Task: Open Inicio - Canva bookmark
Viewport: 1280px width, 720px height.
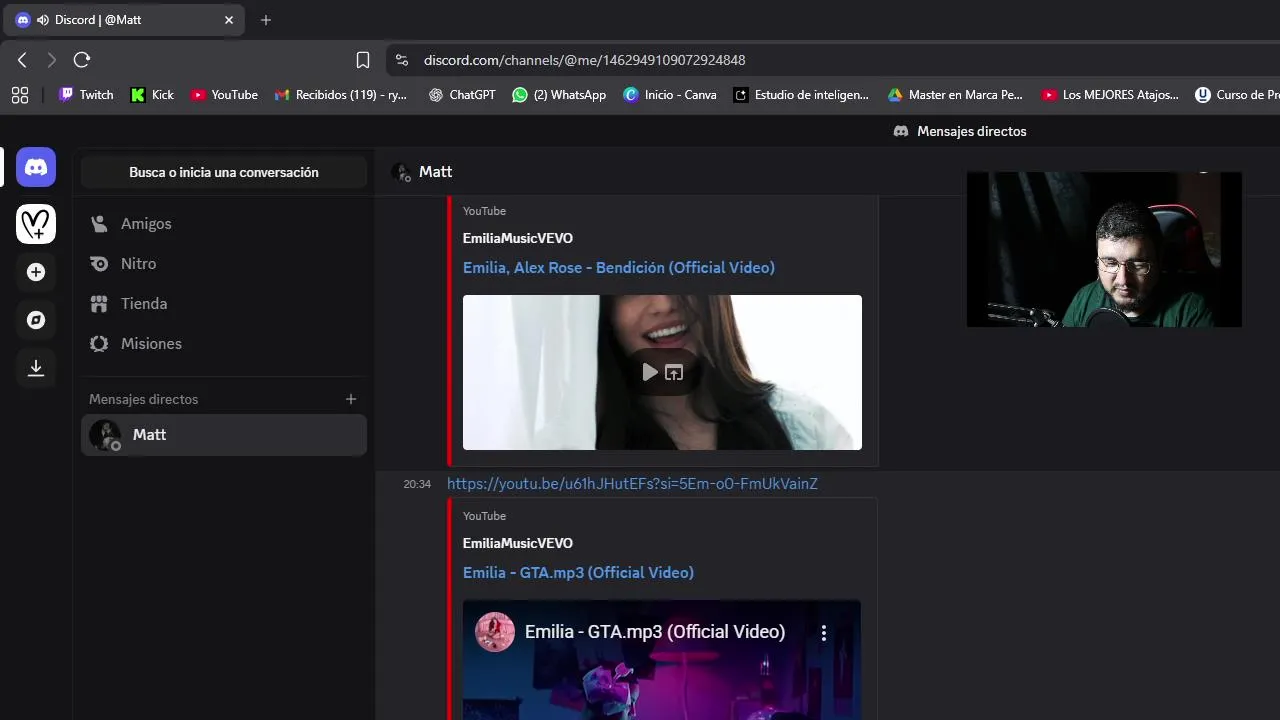Action: [x=670, y=95]
